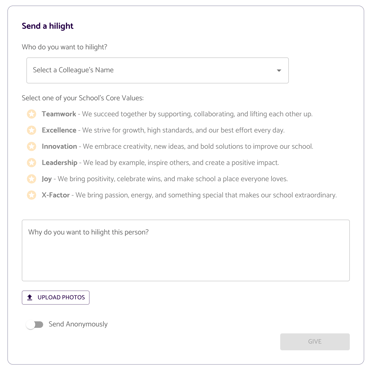
Task: Click the Upload Photos button
Action: click(56, 297)
